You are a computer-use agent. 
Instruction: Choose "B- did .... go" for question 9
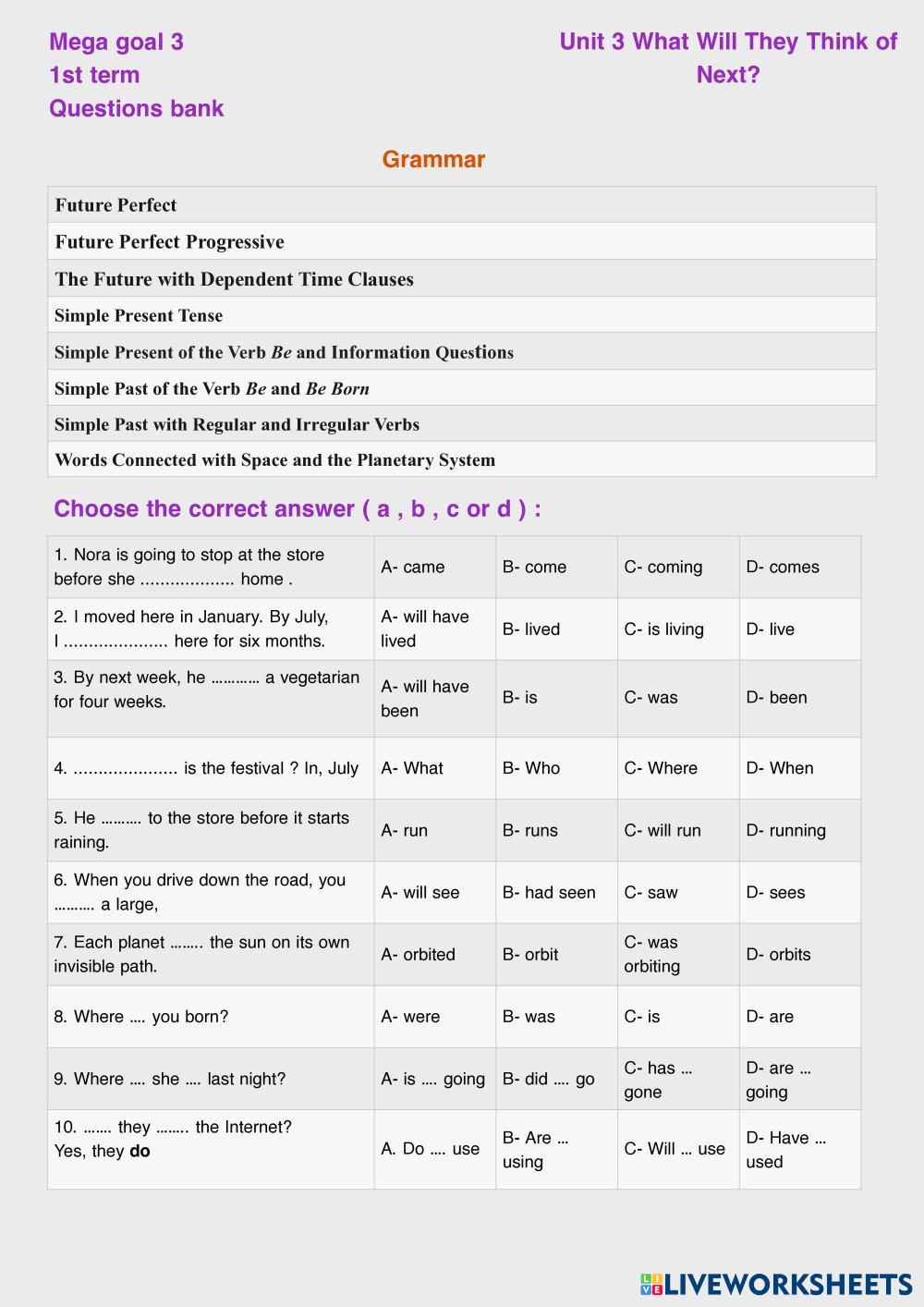(548, 1079)
